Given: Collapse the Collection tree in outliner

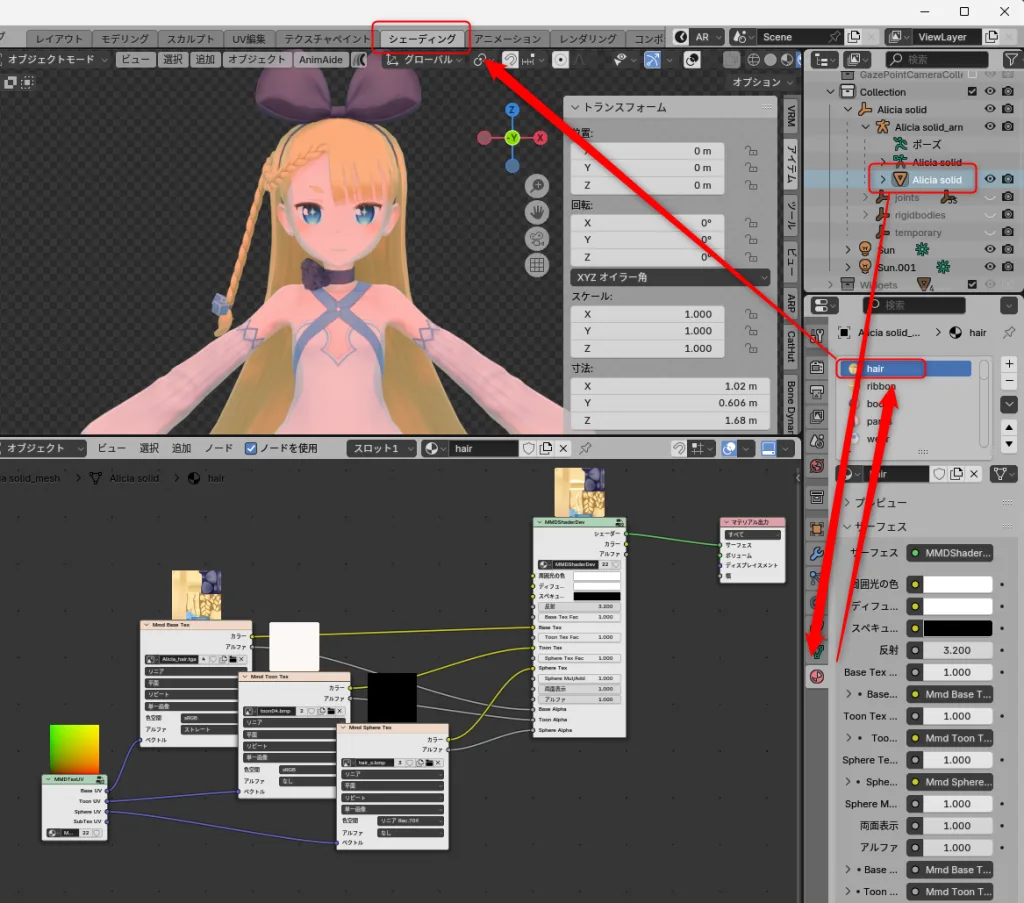Looking at the screenshot, I should click(830, 92).
